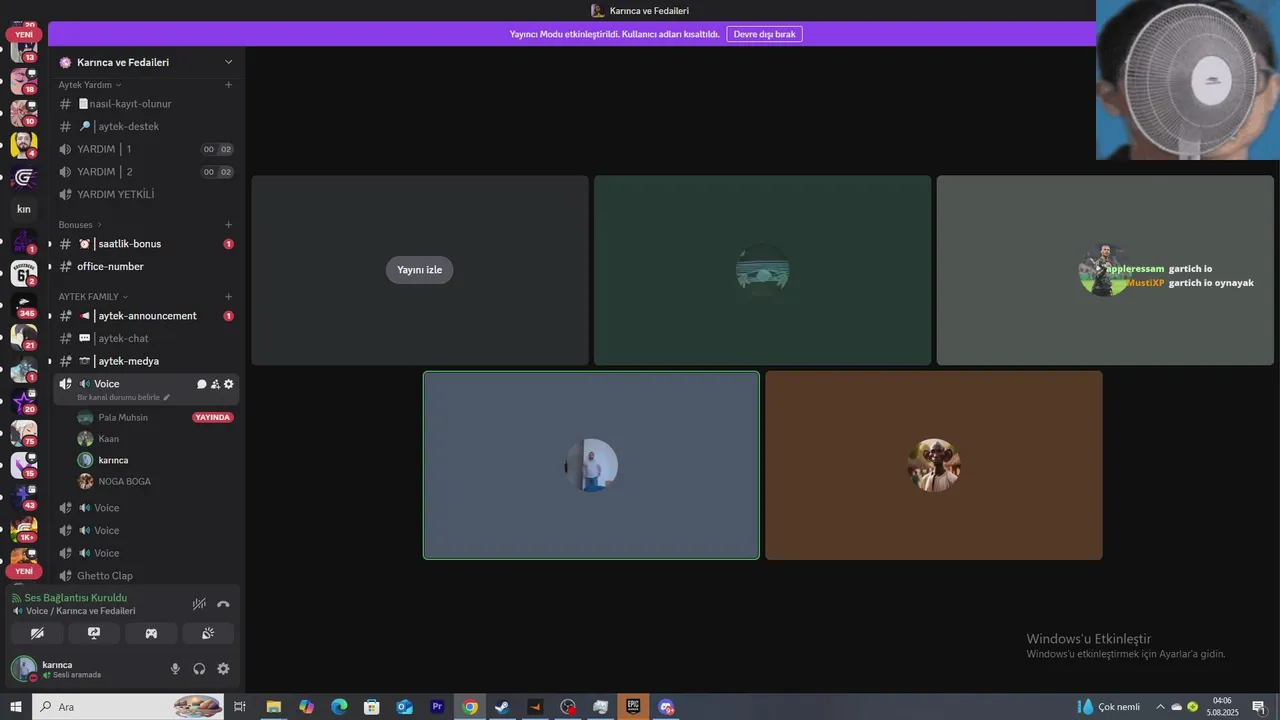Open the soundboard button
Viewport: 1280px width, 720px height.
pyautogui.click(x=208, y=633)
